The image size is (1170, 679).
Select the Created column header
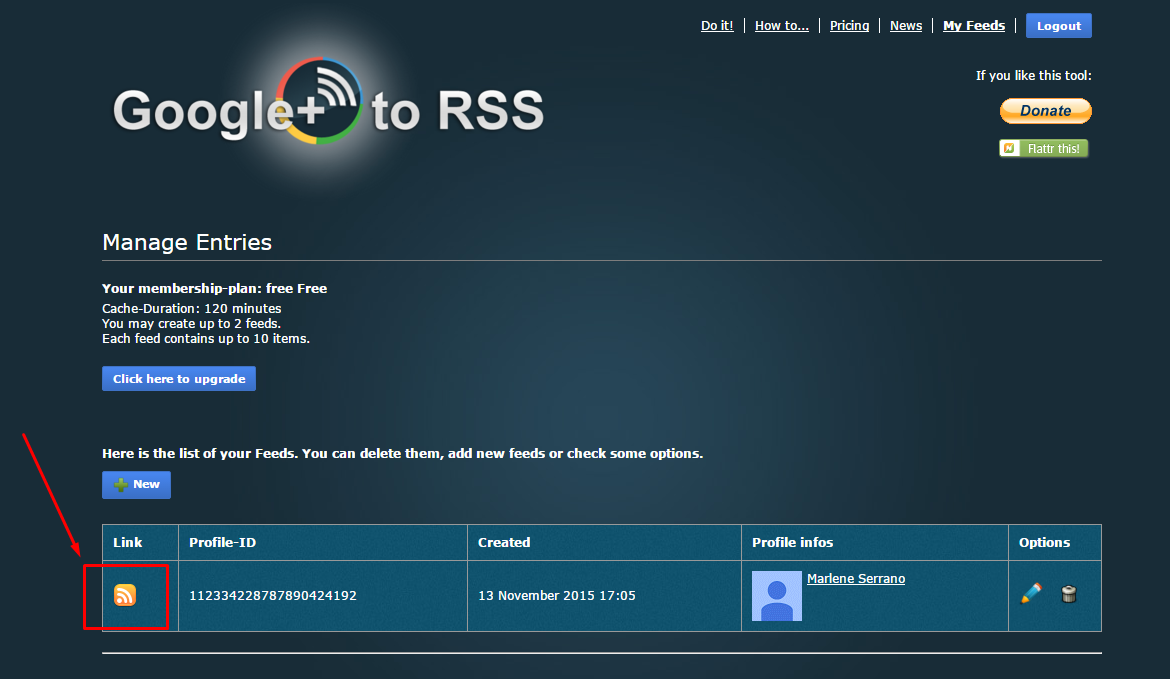504,542
